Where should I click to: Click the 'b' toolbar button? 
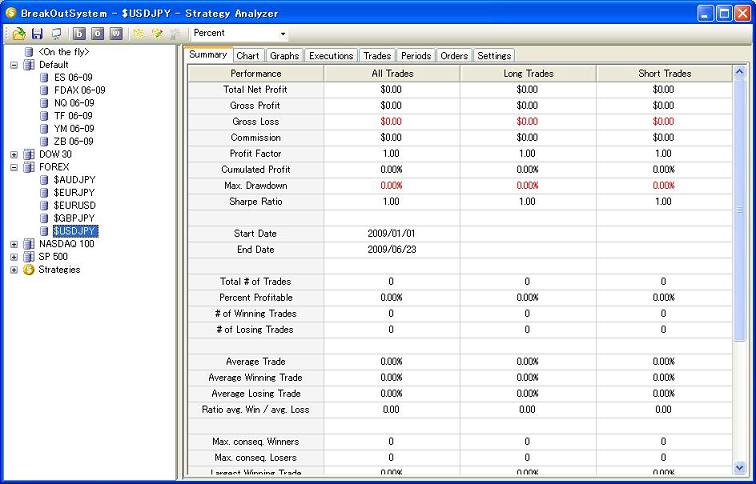(80, 34)
